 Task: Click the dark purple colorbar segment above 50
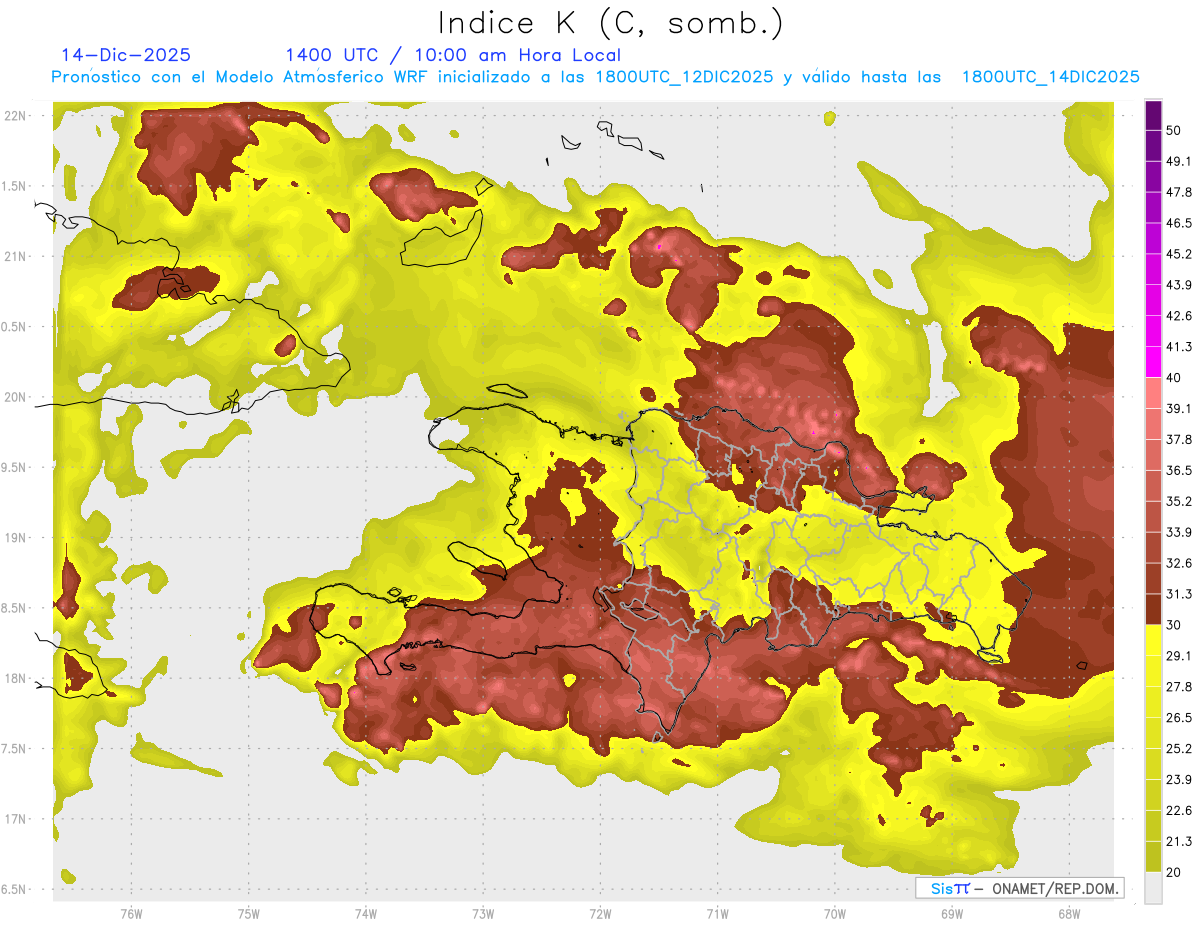pyautogui.click(x=1153, y=117)
